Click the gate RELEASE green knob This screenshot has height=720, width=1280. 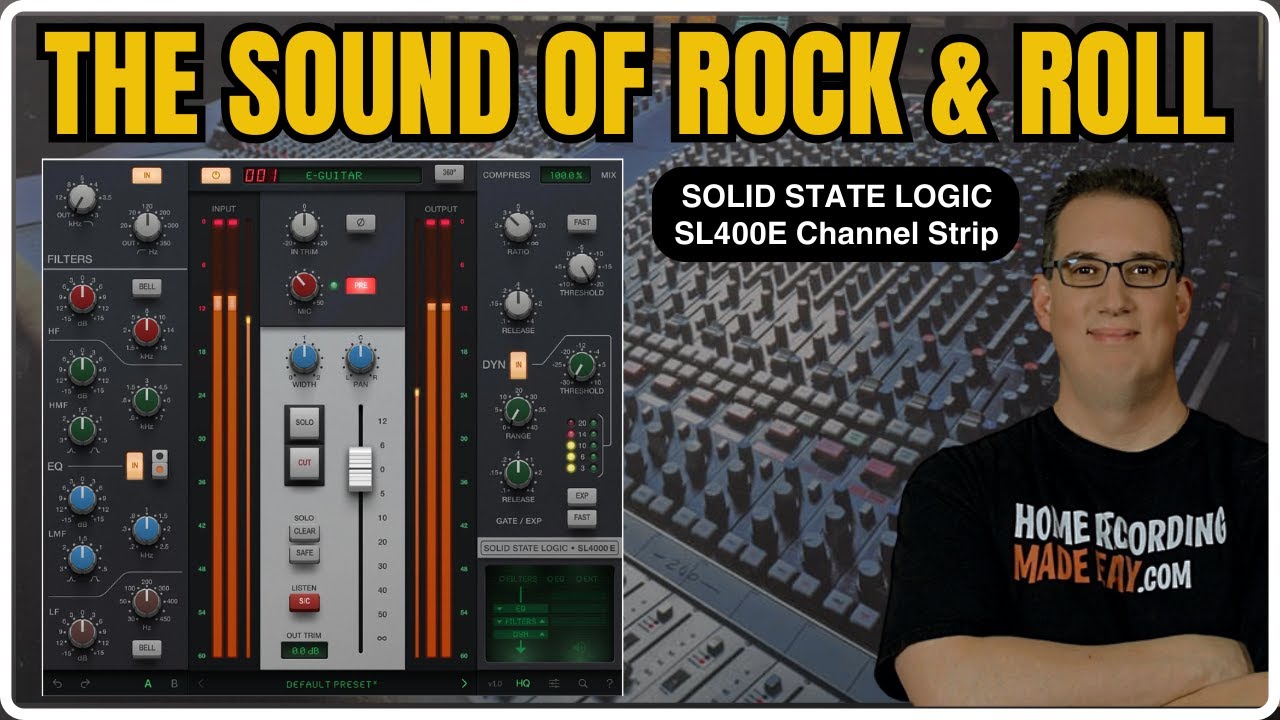click(x=518, y=472)
